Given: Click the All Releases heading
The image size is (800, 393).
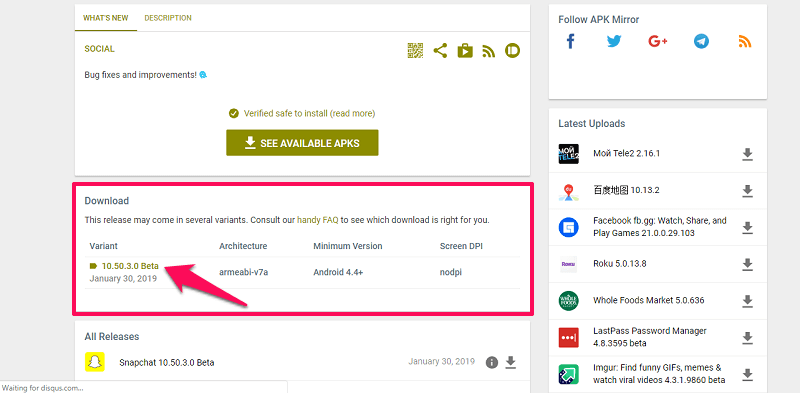Looking at the screenshot, I should point(112,336).
